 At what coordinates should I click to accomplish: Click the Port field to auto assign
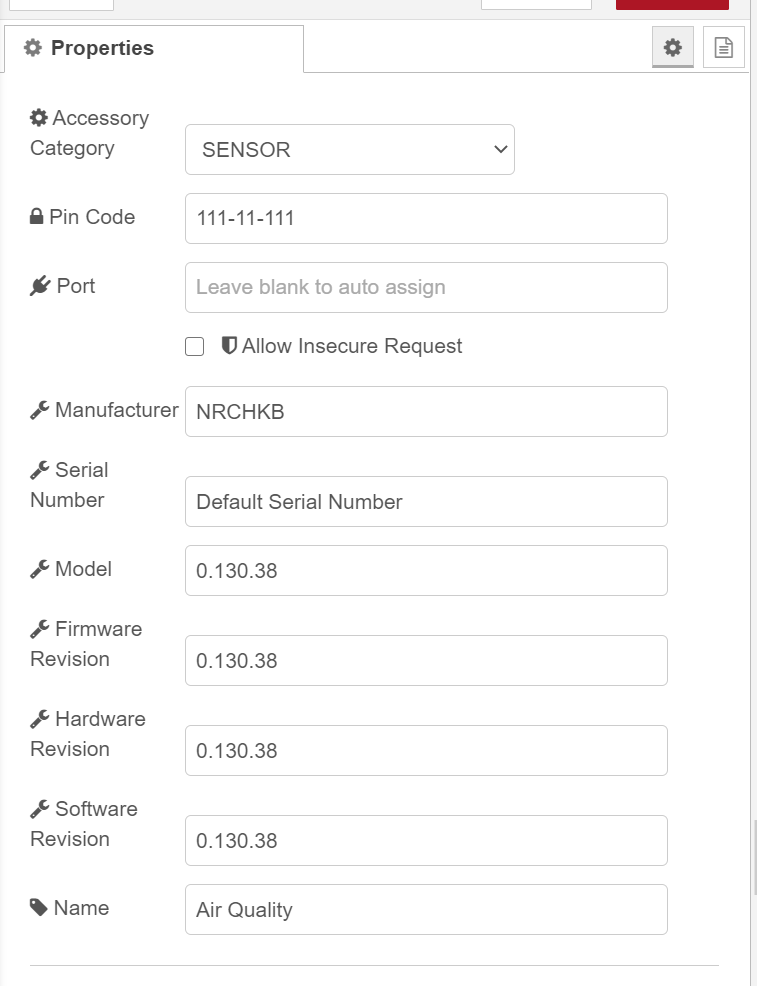pos(426,287)
